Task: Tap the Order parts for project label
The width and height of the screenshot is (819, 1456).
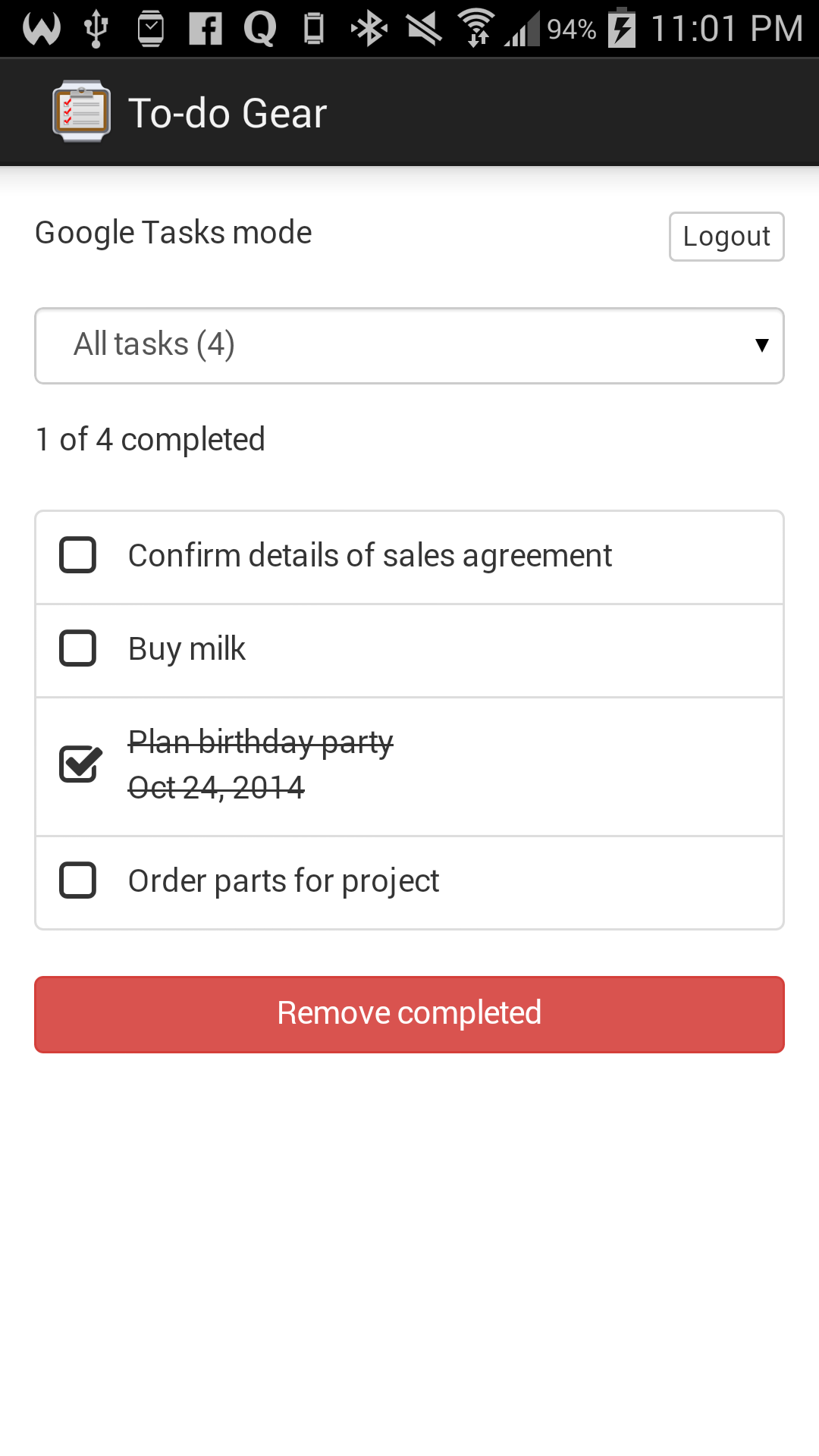Action: 284,881
